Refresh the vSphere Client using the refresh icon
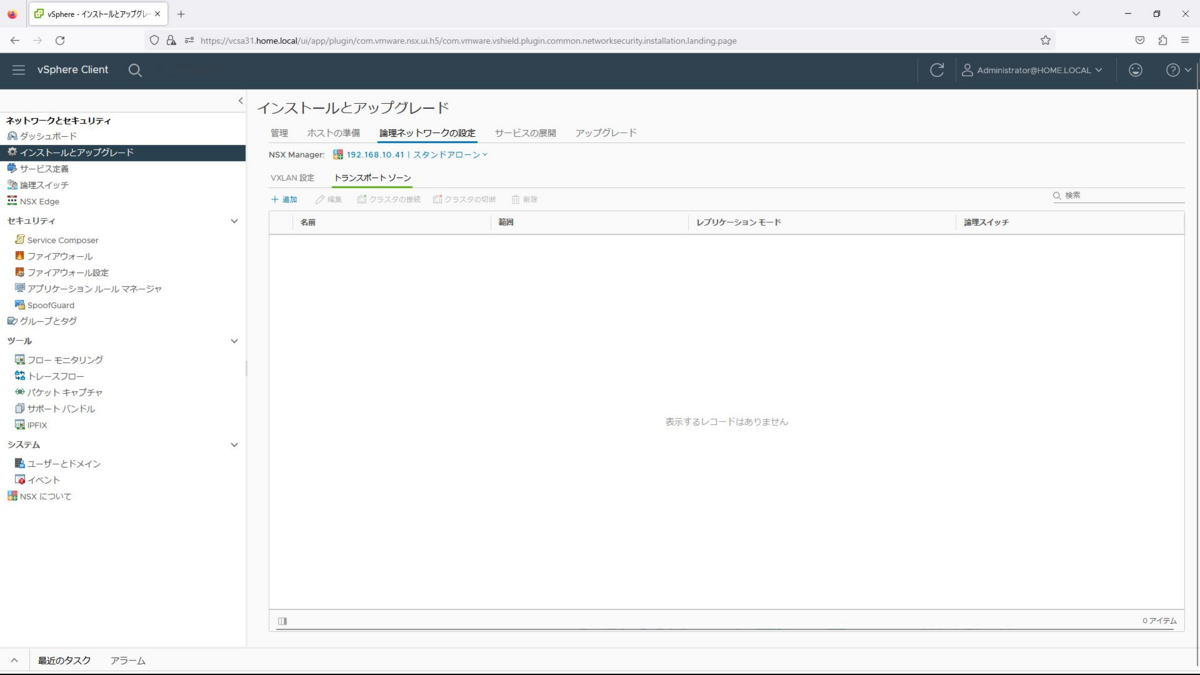 937,70
